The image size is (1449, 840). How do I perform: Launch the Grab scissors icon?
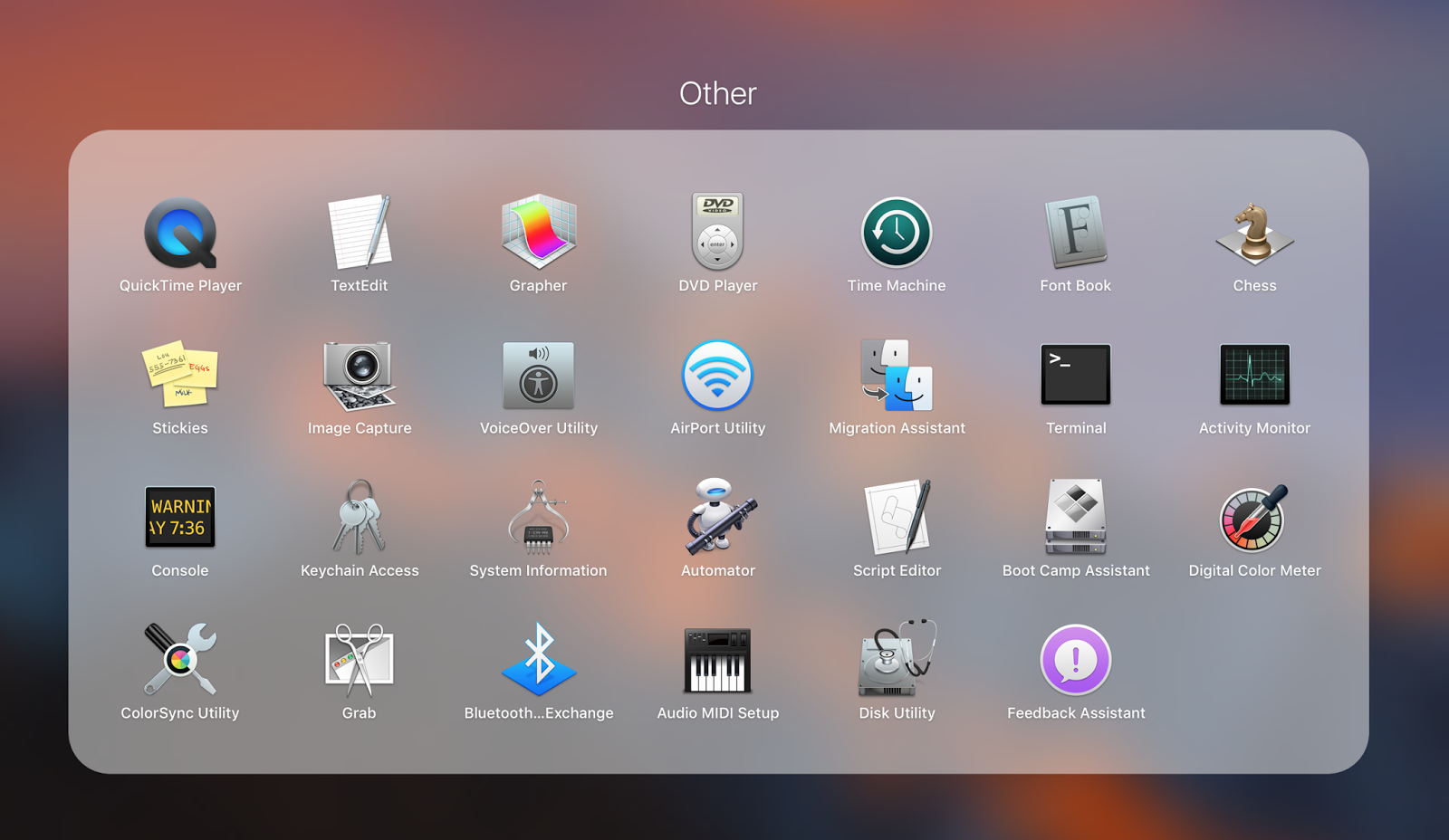pyautogui.click(x=360, y=659)
